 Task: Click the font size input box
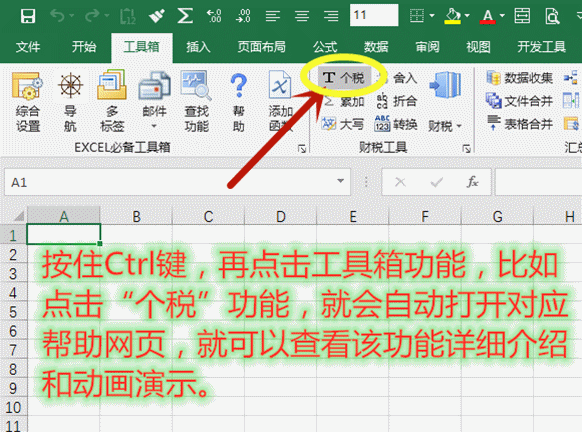374,15
